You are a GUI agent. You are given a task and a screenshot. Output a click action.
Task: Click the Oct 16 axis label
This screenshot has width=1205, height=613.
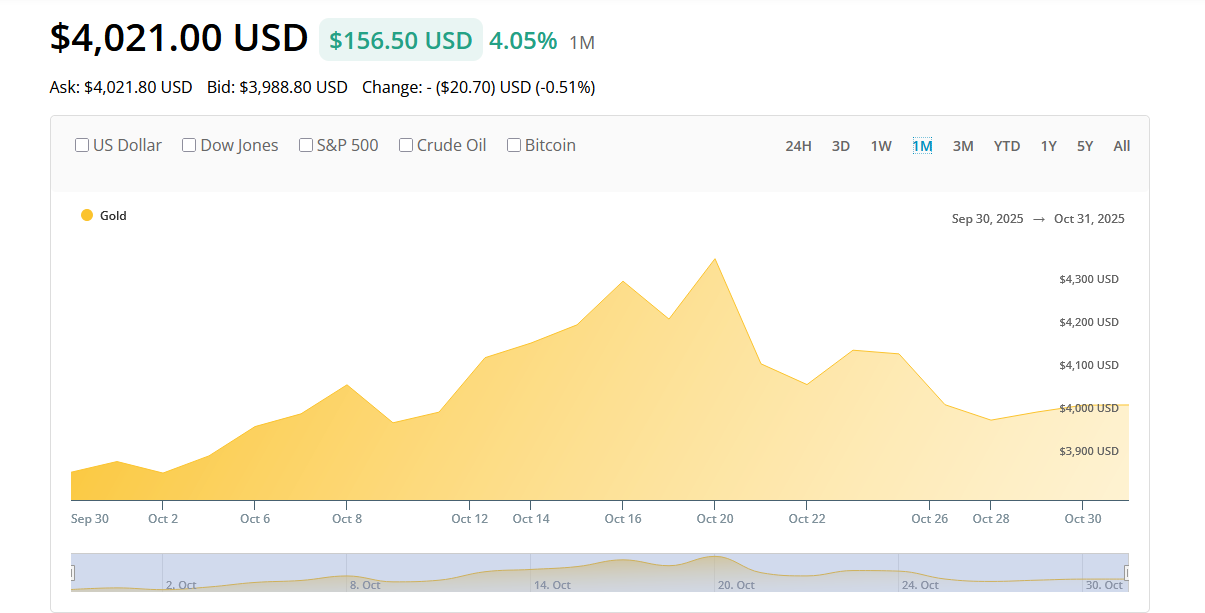pos(623,518)
